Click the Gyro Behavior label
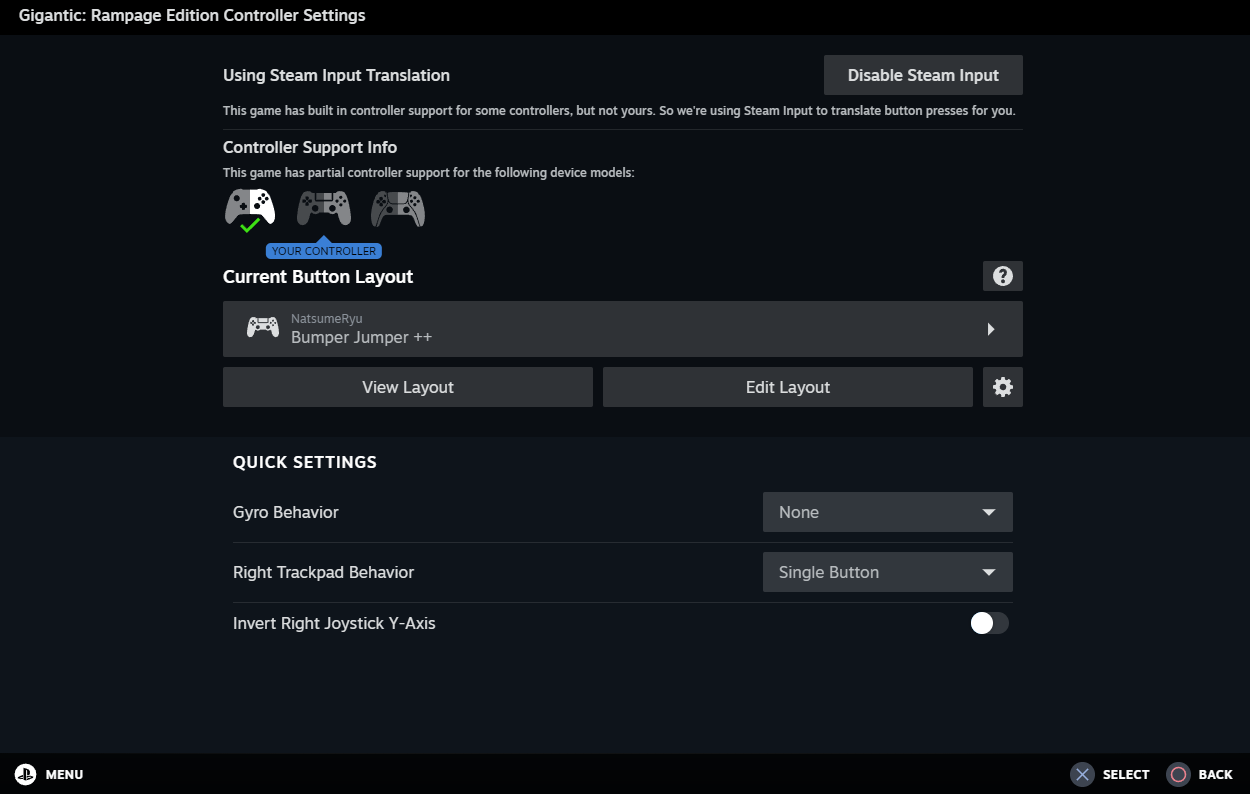 click(286, 513)
